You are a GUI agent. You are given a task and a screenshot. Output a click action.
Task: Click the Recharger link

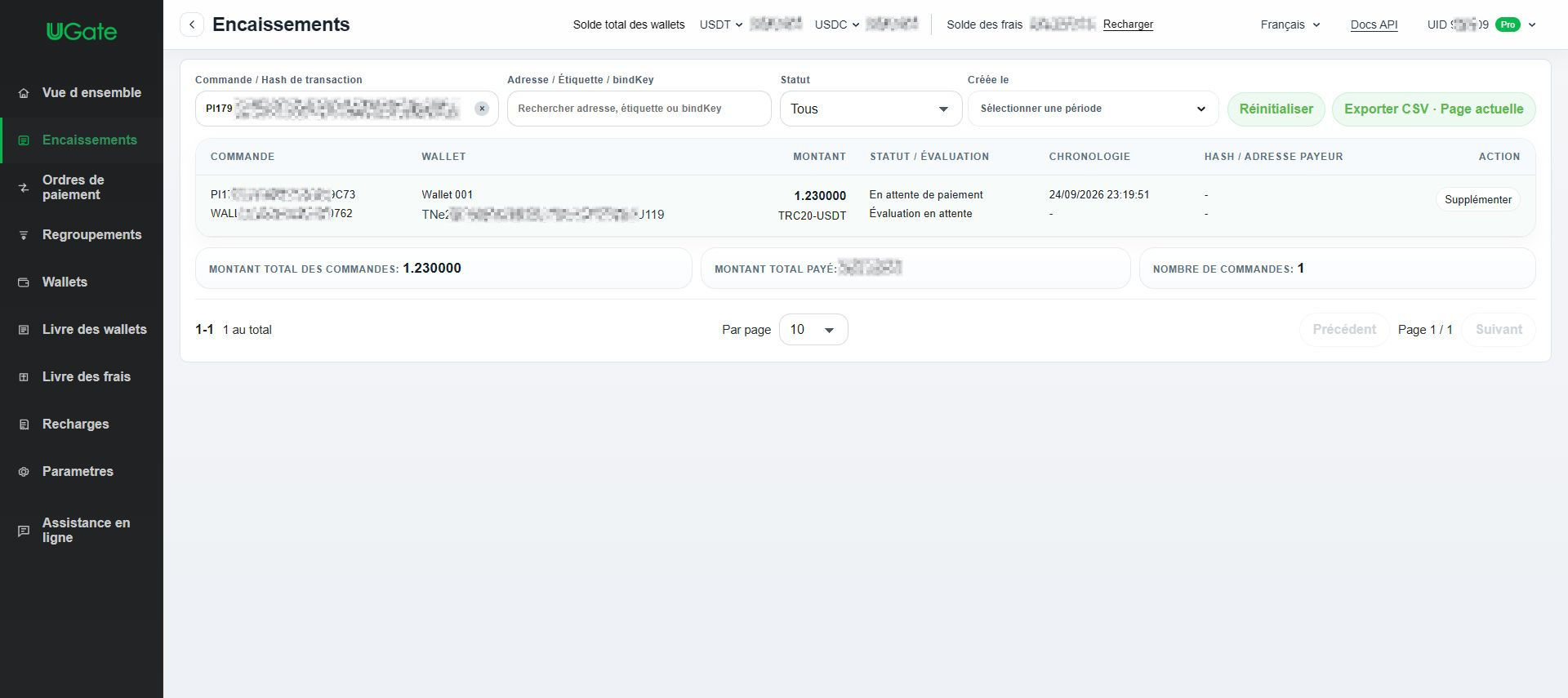pyautogui.click(x=1128, y=24)
